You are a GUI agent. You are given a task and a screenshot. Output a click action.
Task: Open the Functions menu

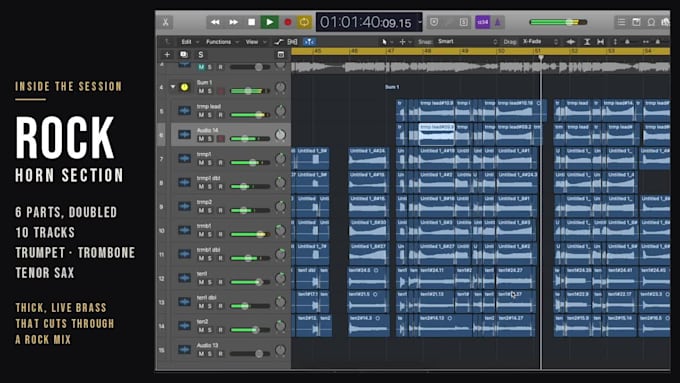point(222,42)
